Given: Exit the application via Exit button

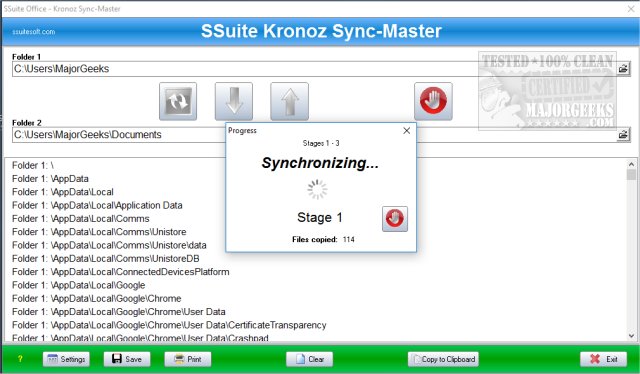Looking at the screenshot, I should click(603, 359).
